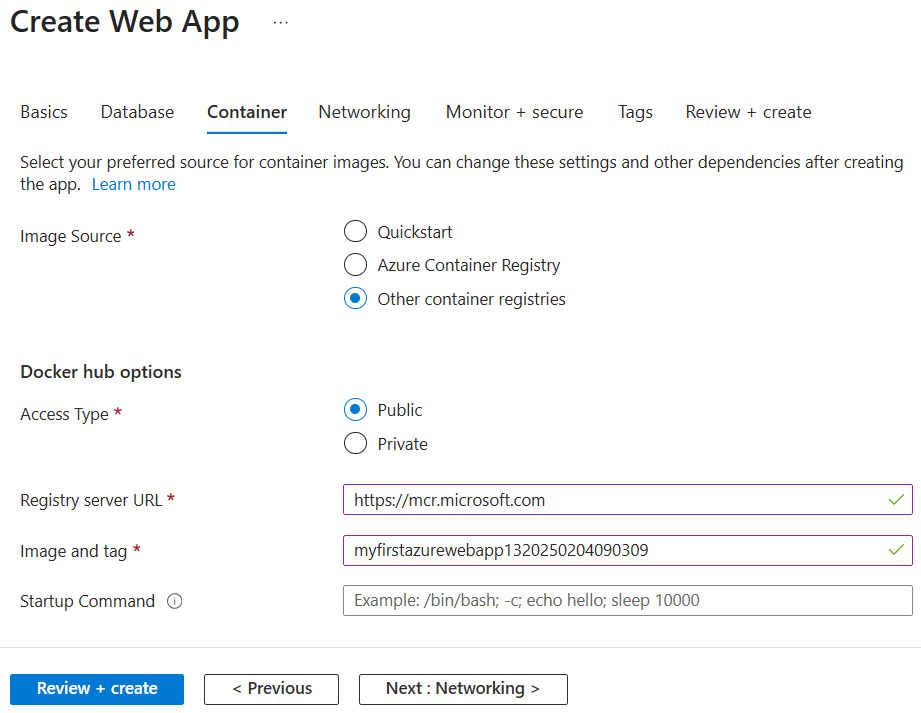Screen dimensions: 921x713
Task: Click the green checkmark in Image and tag
Action: pos(896,550)
